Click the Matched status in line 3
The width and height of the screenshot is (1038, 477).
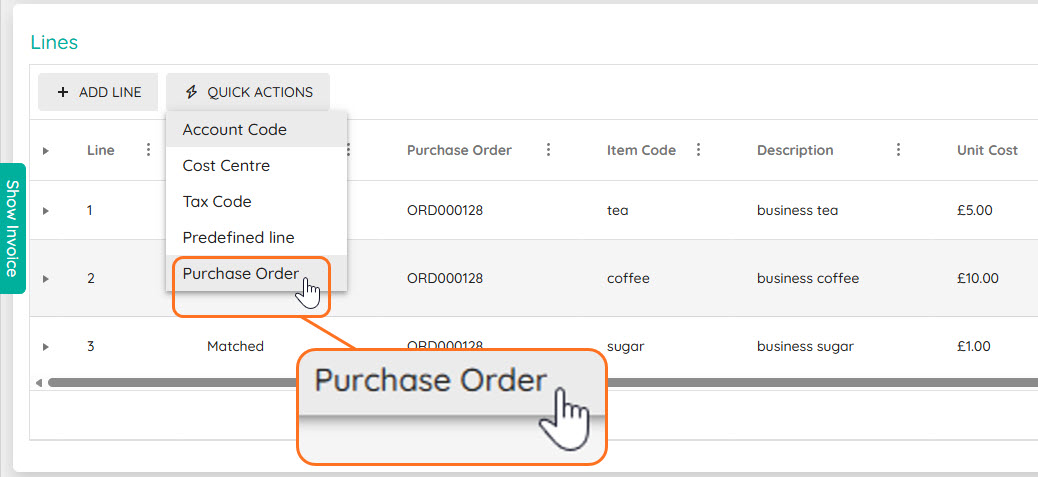[x=235, y=346]
